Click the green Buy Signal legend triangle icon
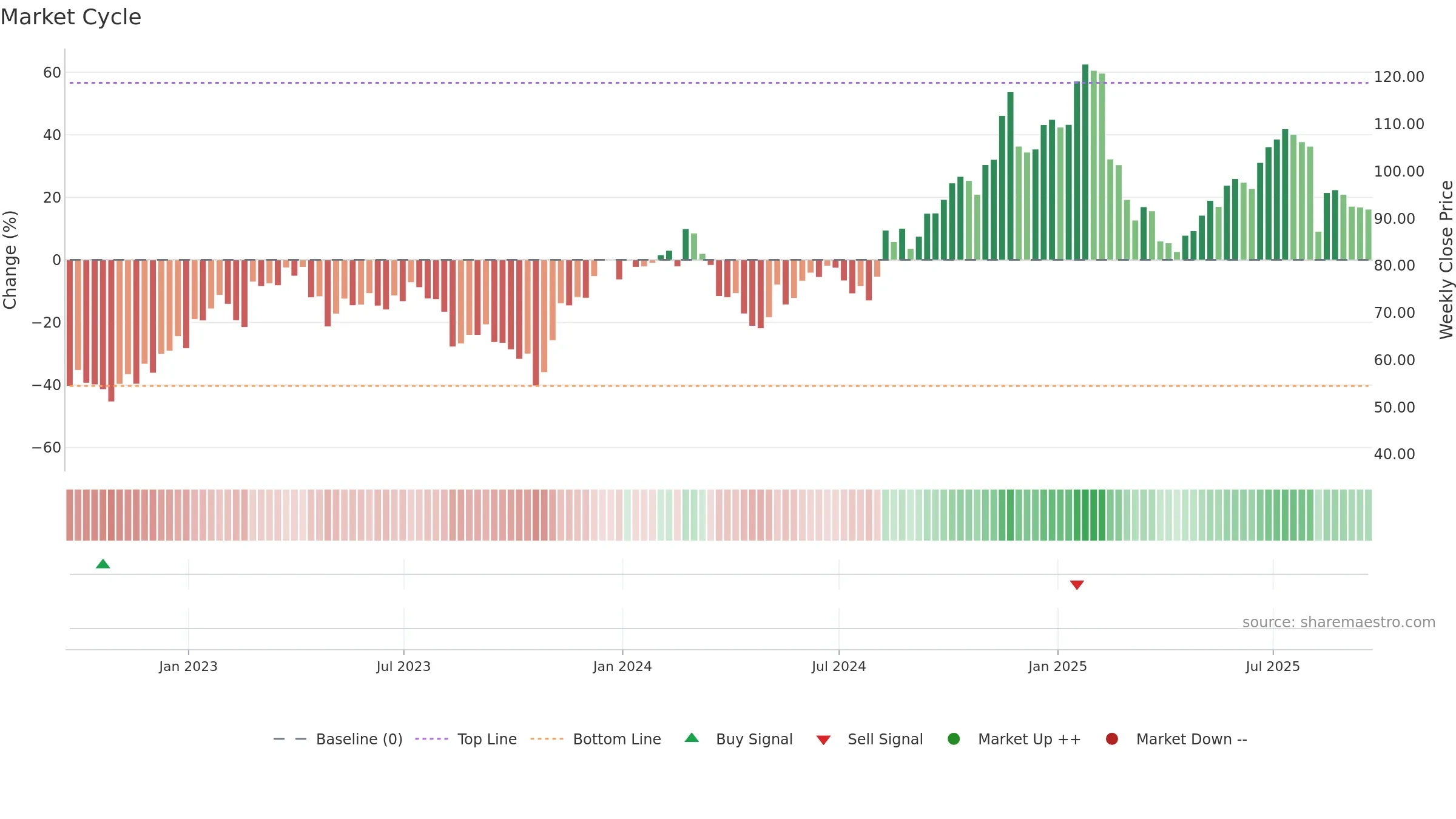1456x819 pixels. pyautogui.click(x=692, y=738)
